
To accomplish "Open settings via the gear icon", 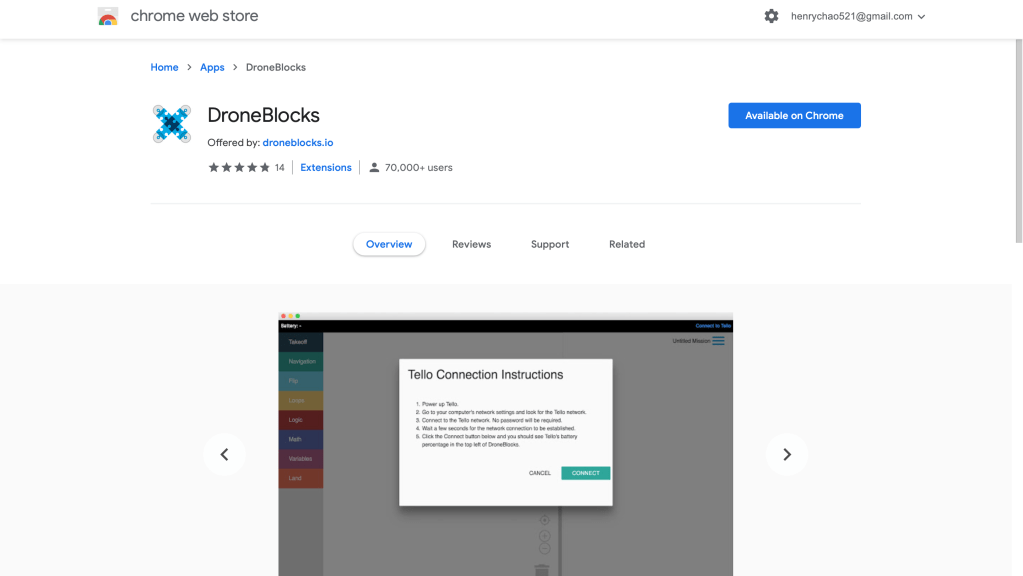I will (771, 16).
